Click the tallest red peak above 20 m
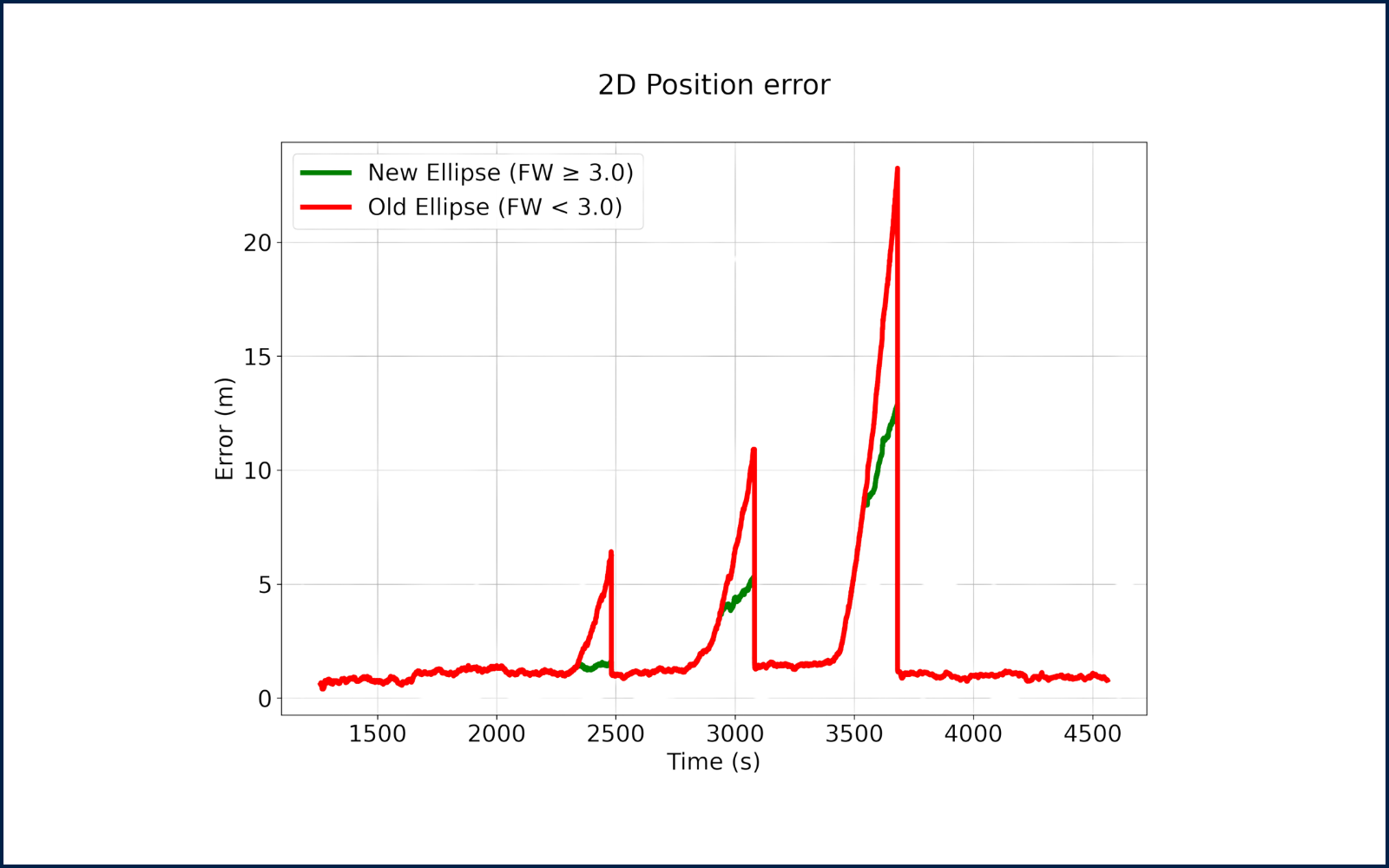Image resolution: width=1389 pixels, height=868 pixels. tap(897, 169)
